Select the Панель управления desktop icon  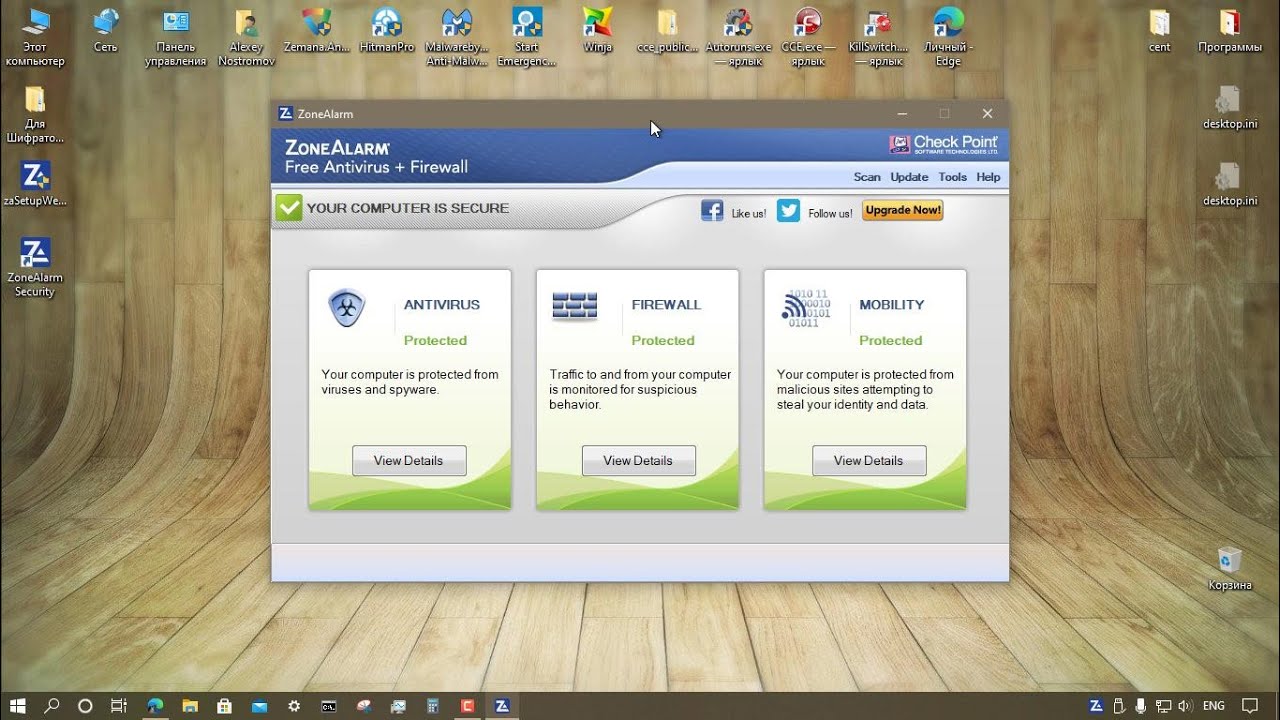176,38
